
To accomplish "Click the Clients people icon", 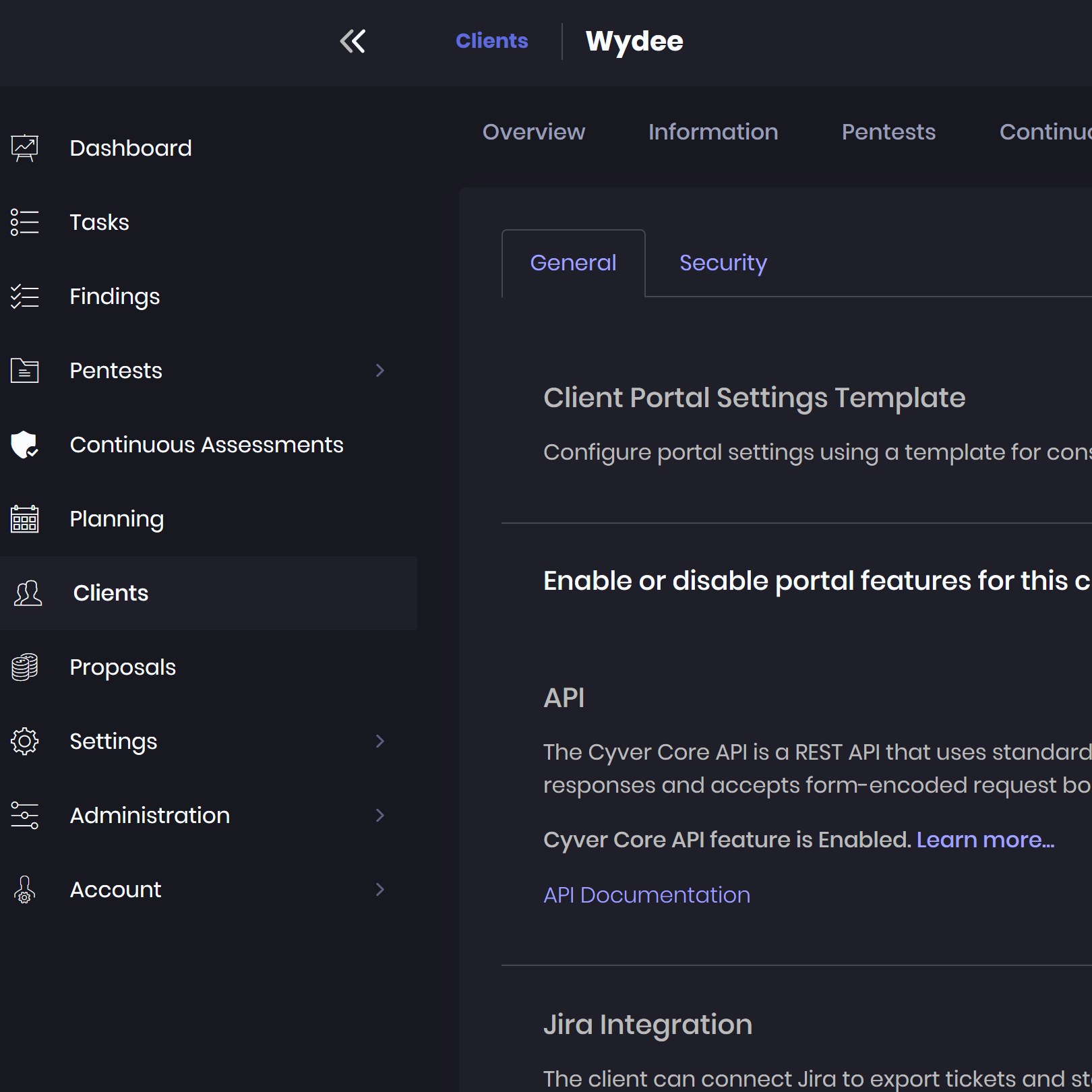I will click(x=28, y=593).
